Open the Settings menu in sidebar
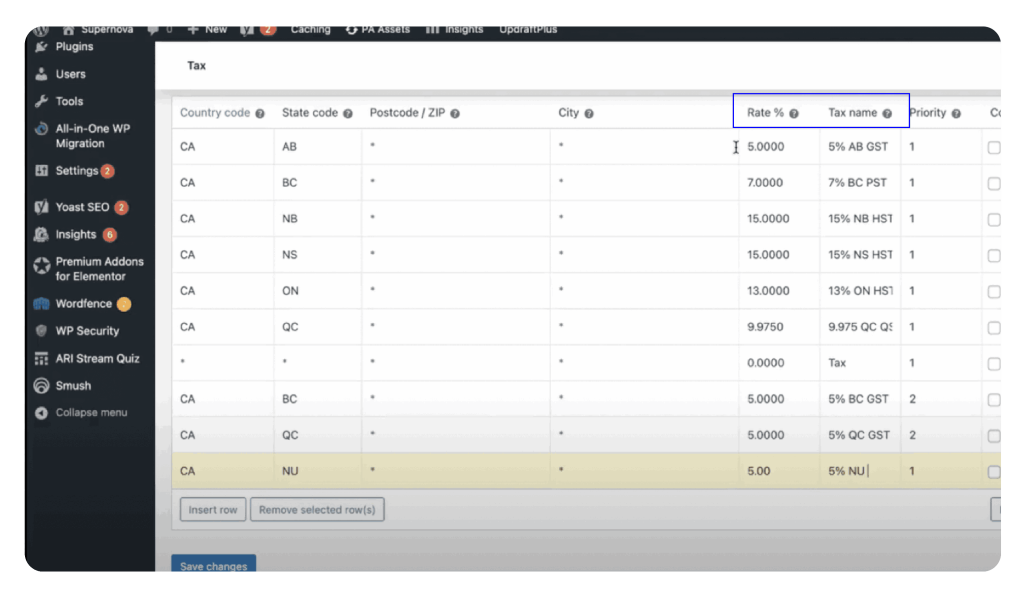The image size is (1024, 598). pos(76,171)
